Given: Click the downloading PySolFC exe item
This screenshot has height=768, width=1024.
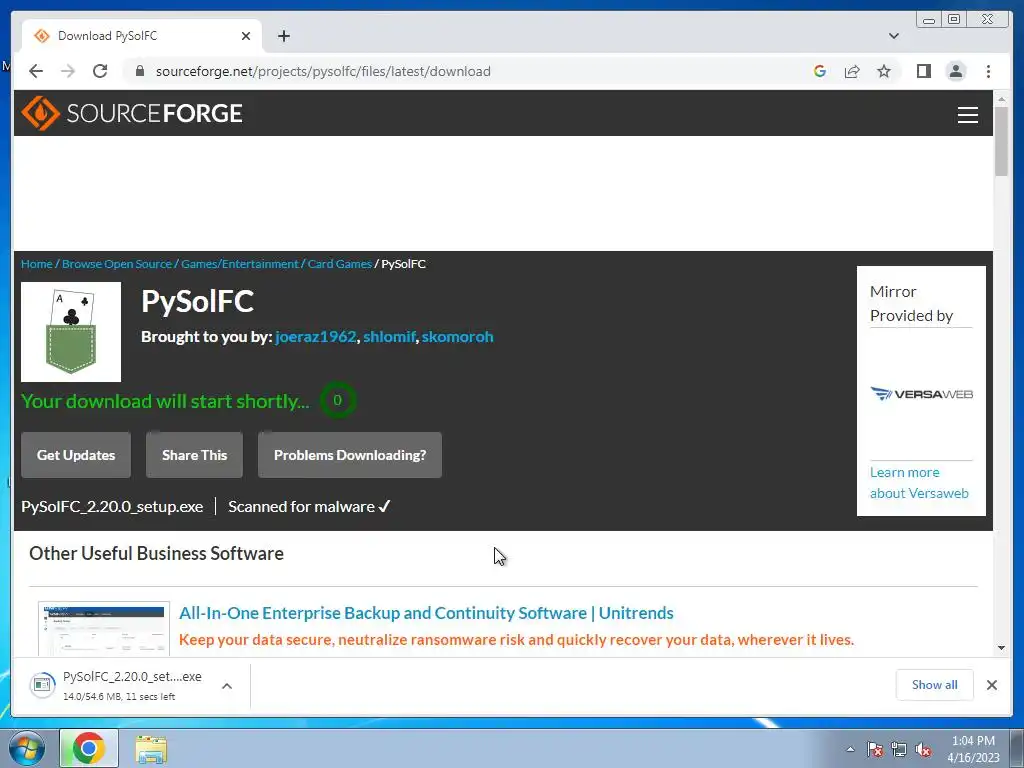Looking at the screenshot, I should 120,686.
